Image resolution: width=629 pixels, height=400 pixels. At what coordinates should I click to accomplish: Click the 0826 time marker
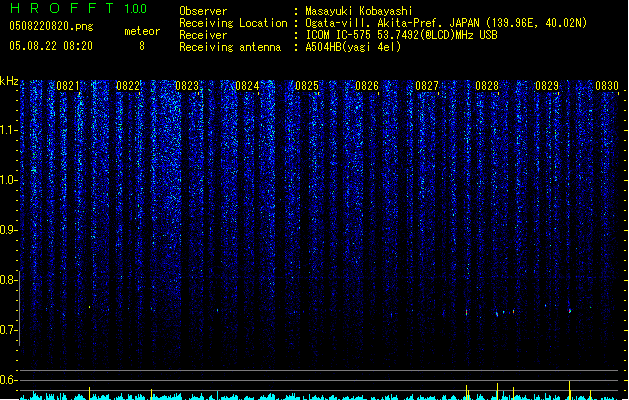click(x=367, y=86)
